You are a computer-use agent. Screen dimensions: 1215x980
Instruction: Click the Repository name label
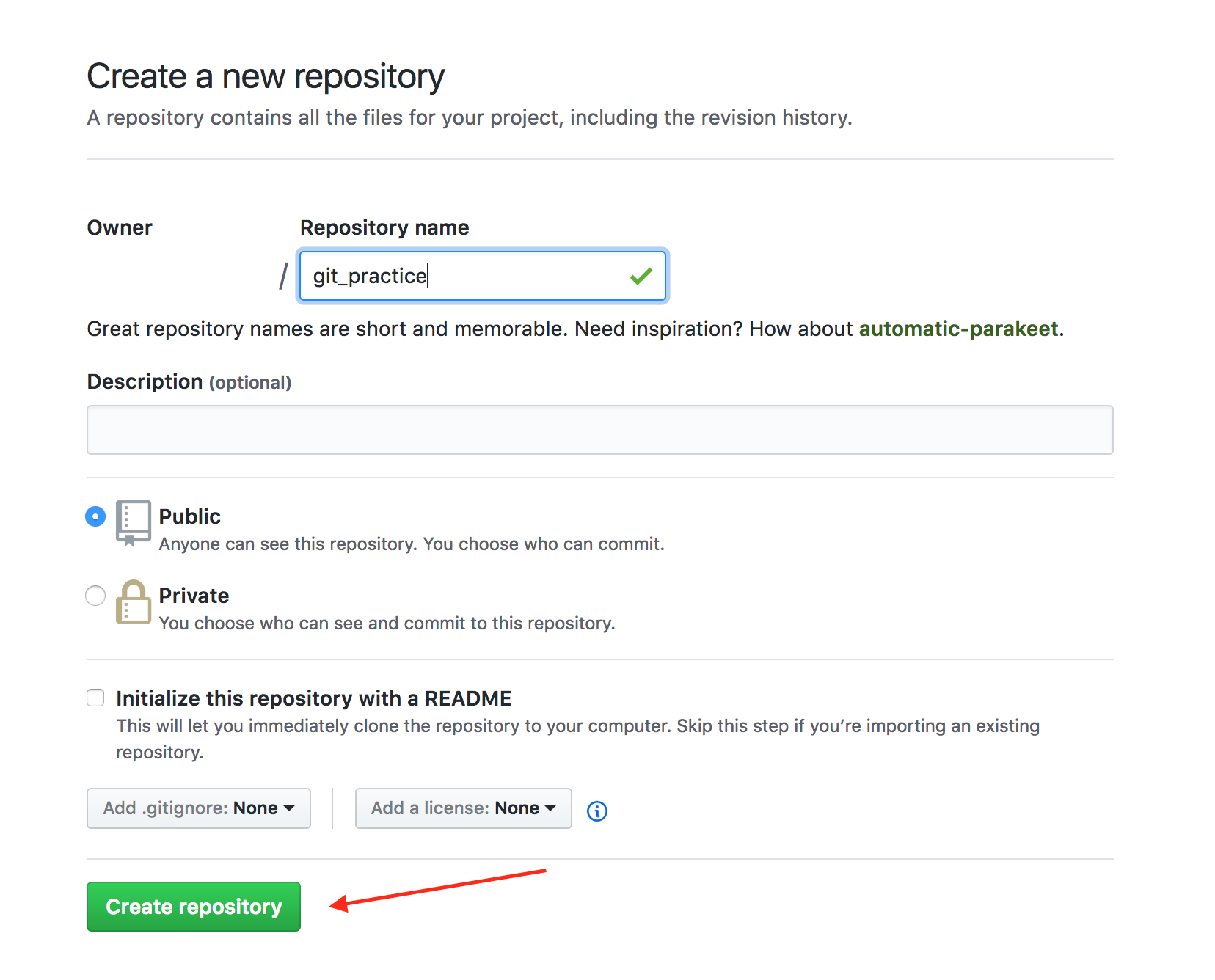[x=384, y=227]
